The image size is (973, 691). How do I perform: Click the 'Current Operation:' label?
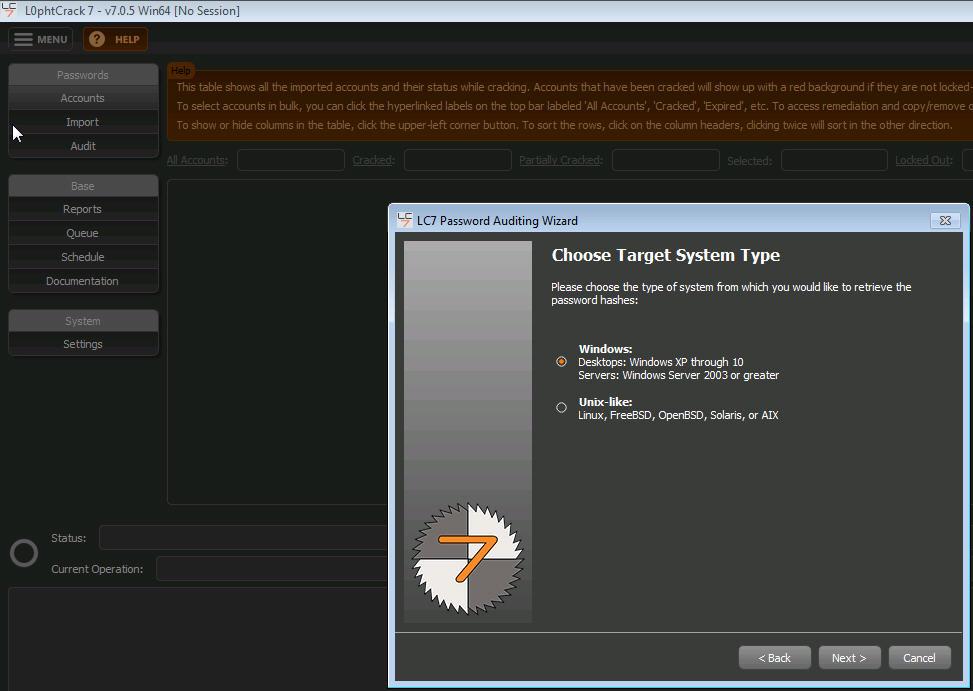coord(97,569)
